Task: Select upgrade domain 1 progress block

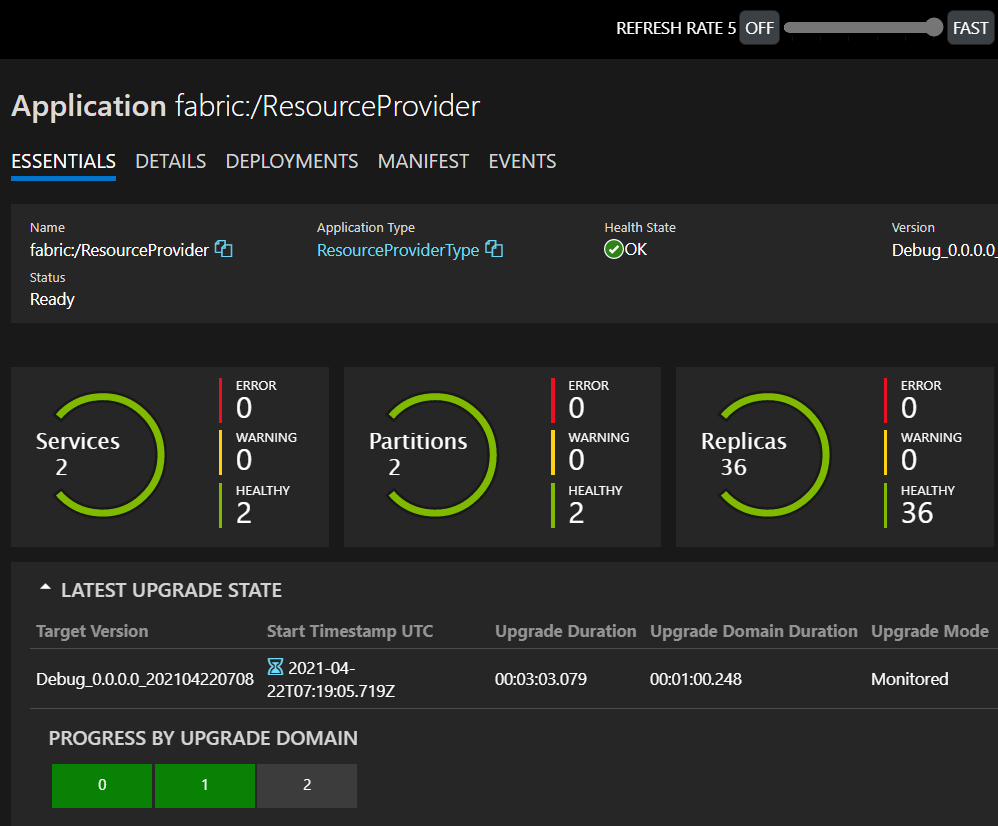Action: (205, 785)
